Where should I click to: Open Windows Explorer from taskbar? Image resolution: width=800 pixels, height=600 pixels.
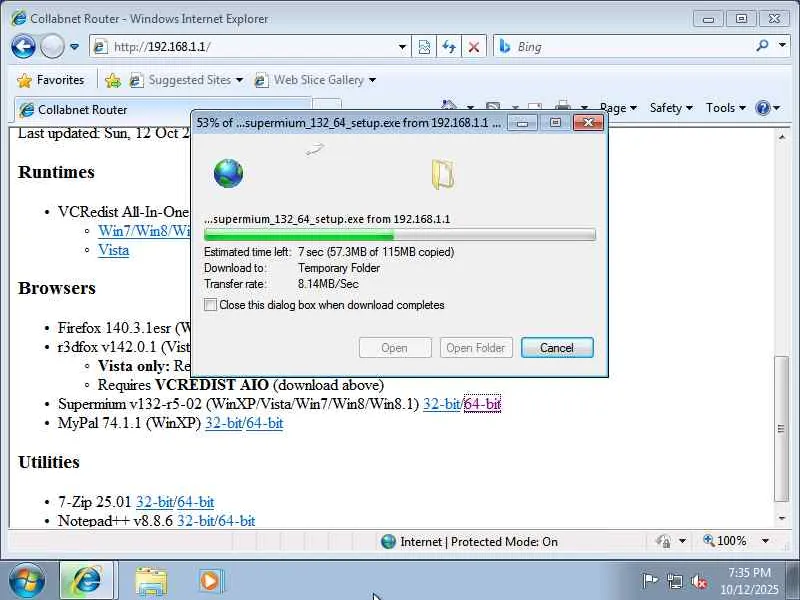[x=151, y=581]
